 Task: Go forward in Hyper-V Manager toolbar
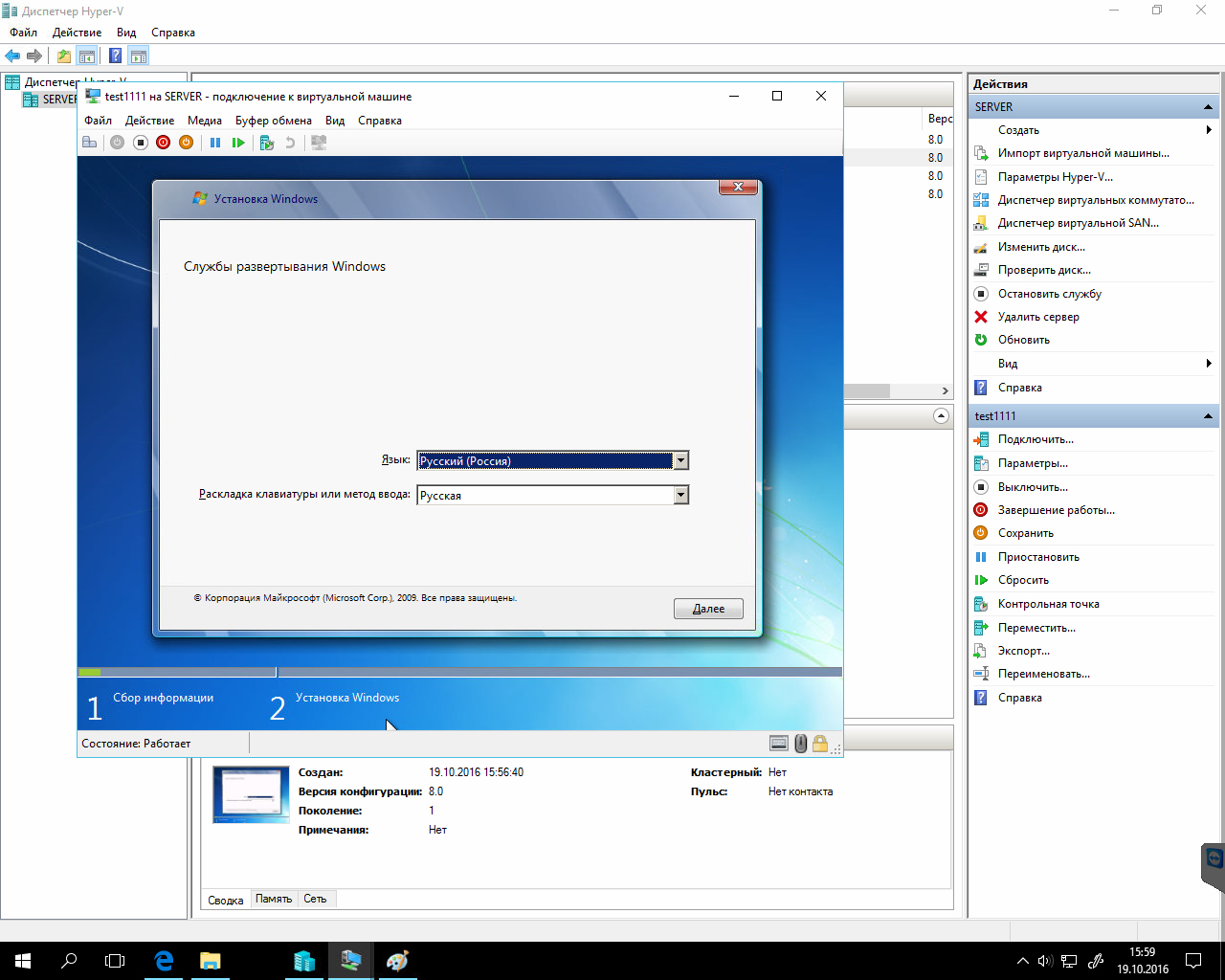pos(34,56)
